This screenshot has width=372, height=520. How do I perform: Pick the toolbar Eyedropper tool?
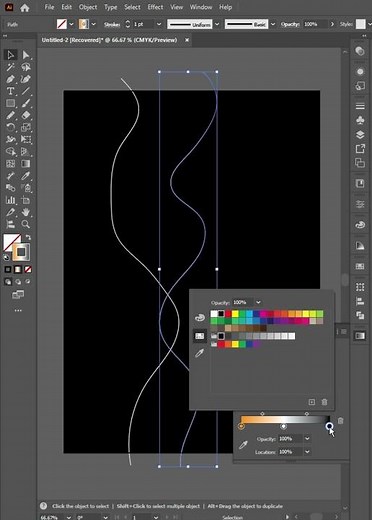tap(25, 176)
